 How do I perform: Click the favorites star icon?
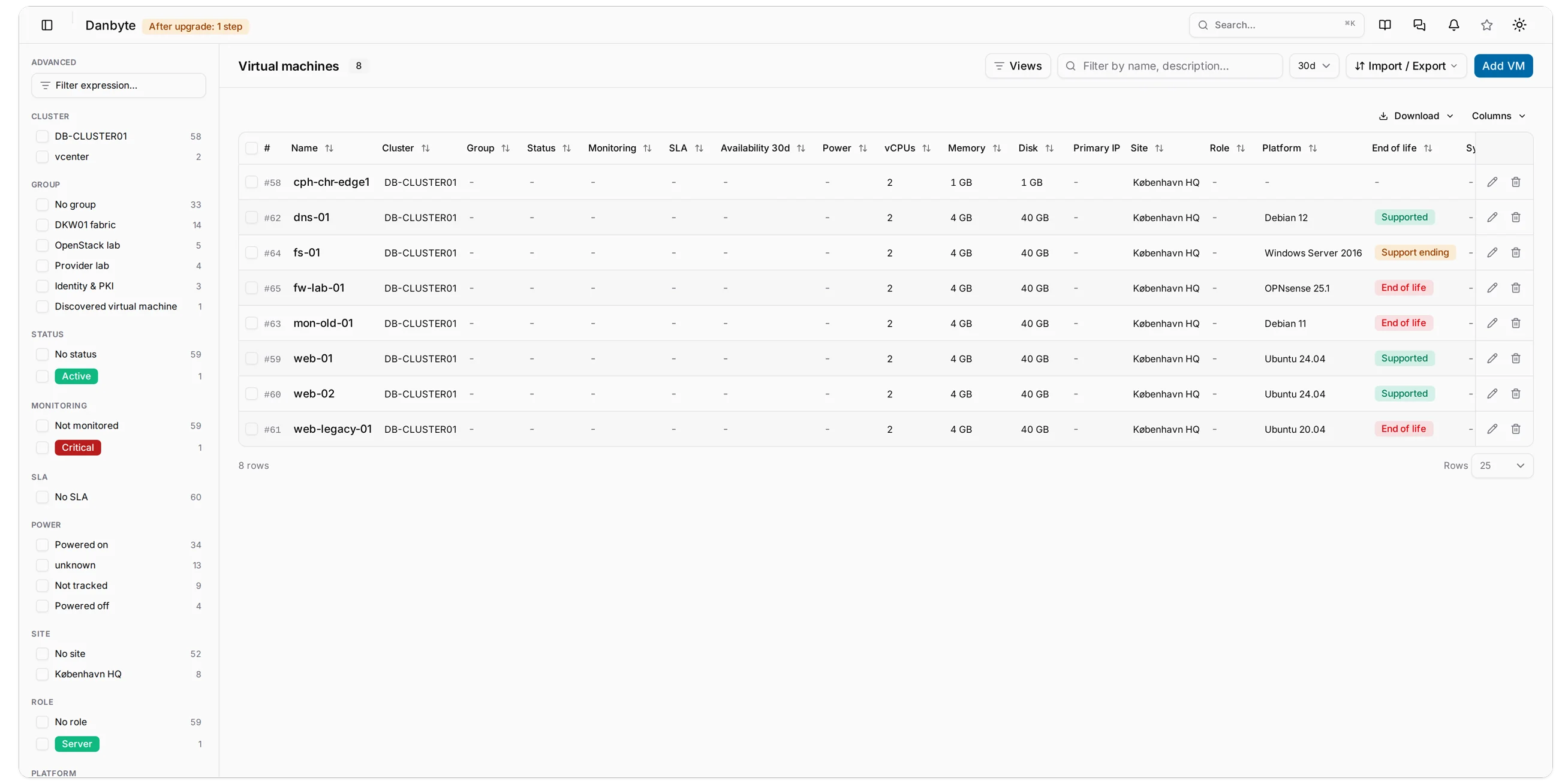tap(1486, 25)
